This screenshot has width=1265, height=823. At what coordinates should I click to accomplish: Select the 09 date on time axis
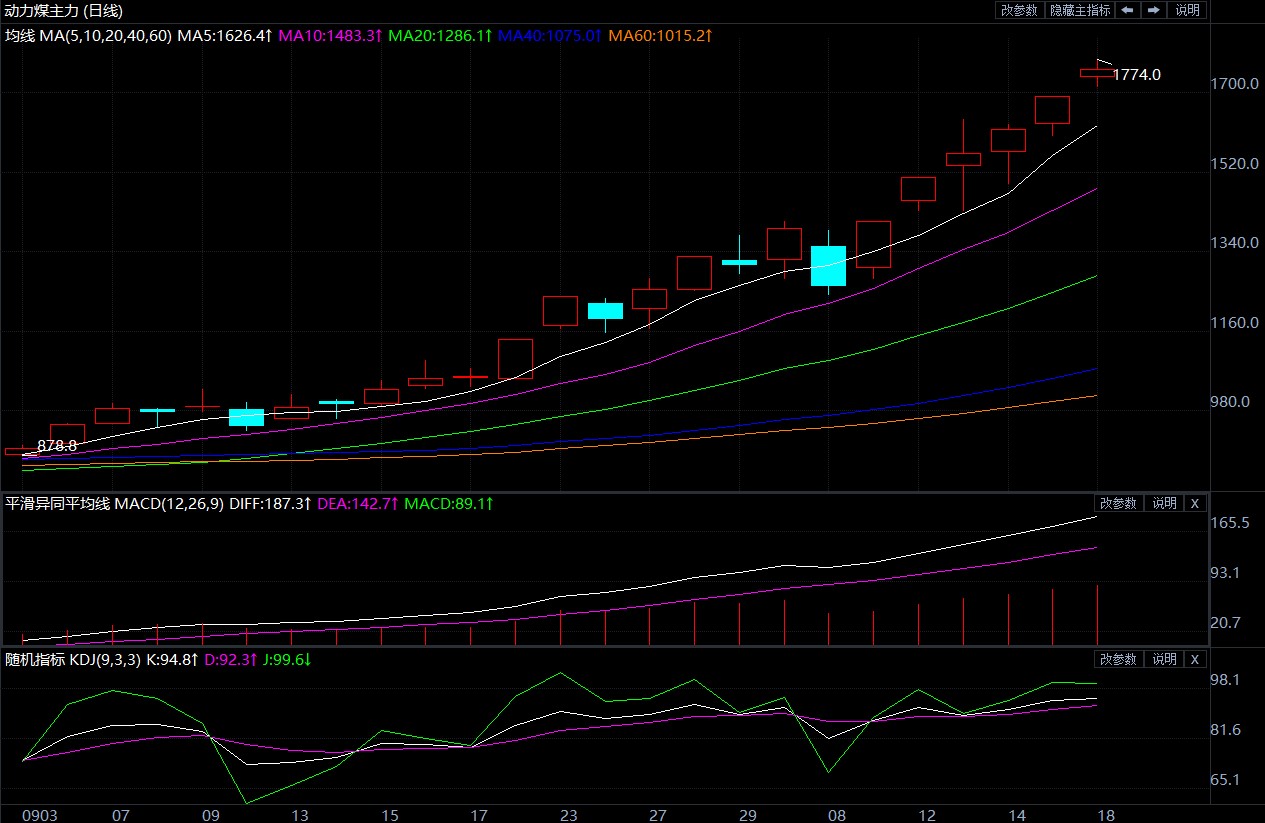(210, 815)
